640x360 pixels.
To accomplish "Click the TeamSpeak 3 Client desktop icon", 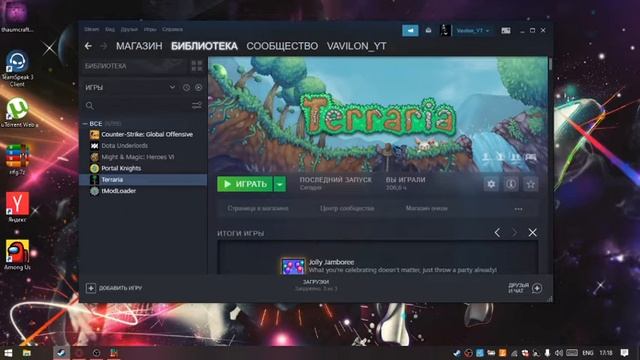I will 17,69.
